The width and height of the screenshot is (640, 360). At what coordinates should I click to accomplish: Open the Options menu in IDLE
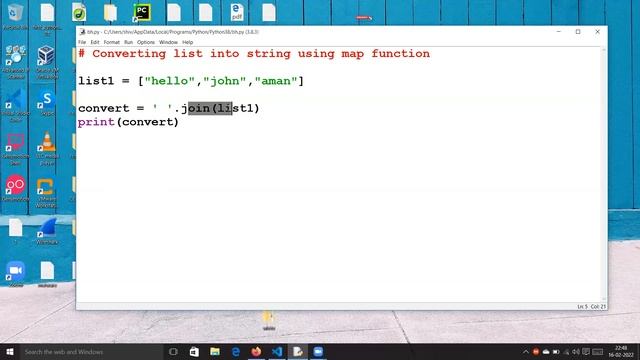click(146, 42)
